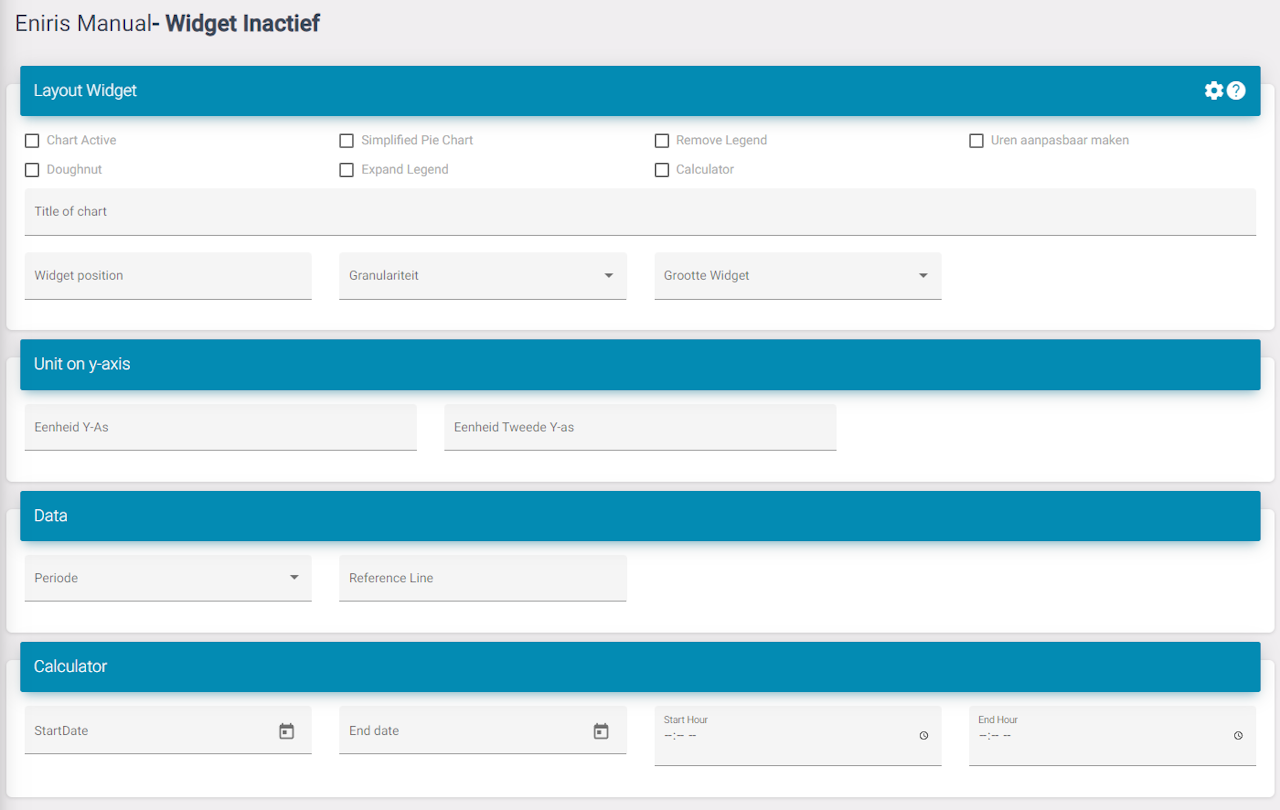
Task: Expand the Grootte Widget dropdown
Action: (797, 276)
